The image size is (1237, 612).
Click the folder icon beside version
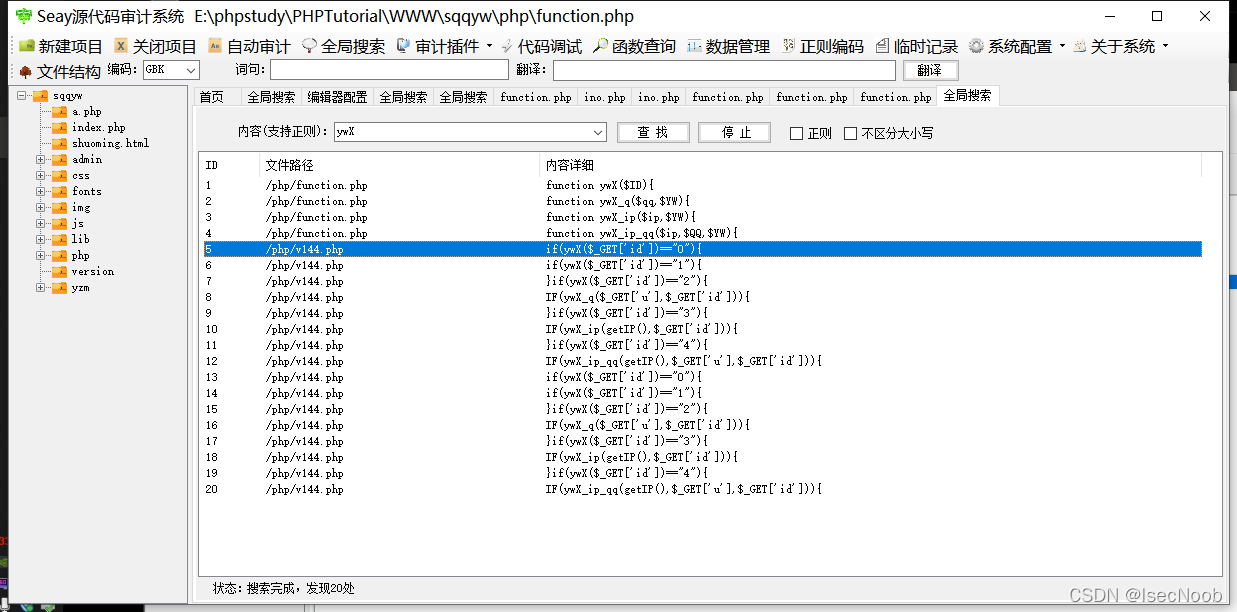(60, 272)
